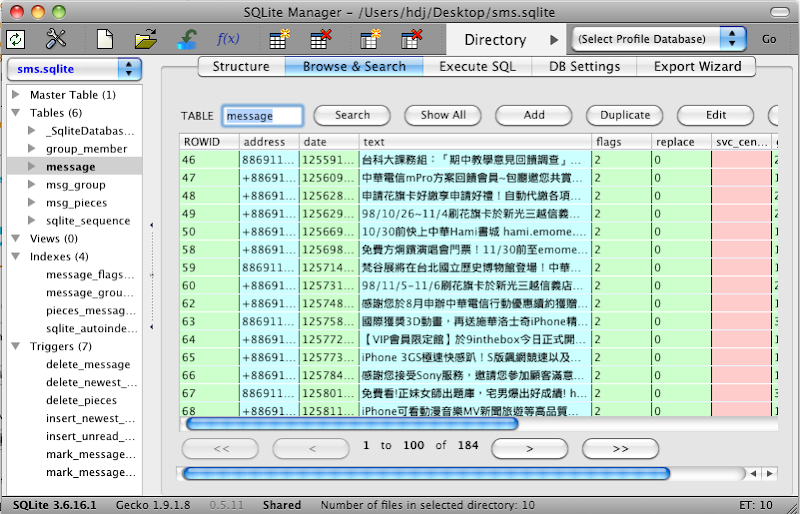Sort by the flags column header
The width and height of the screenshot is (800, 514).
coord(621,142)
